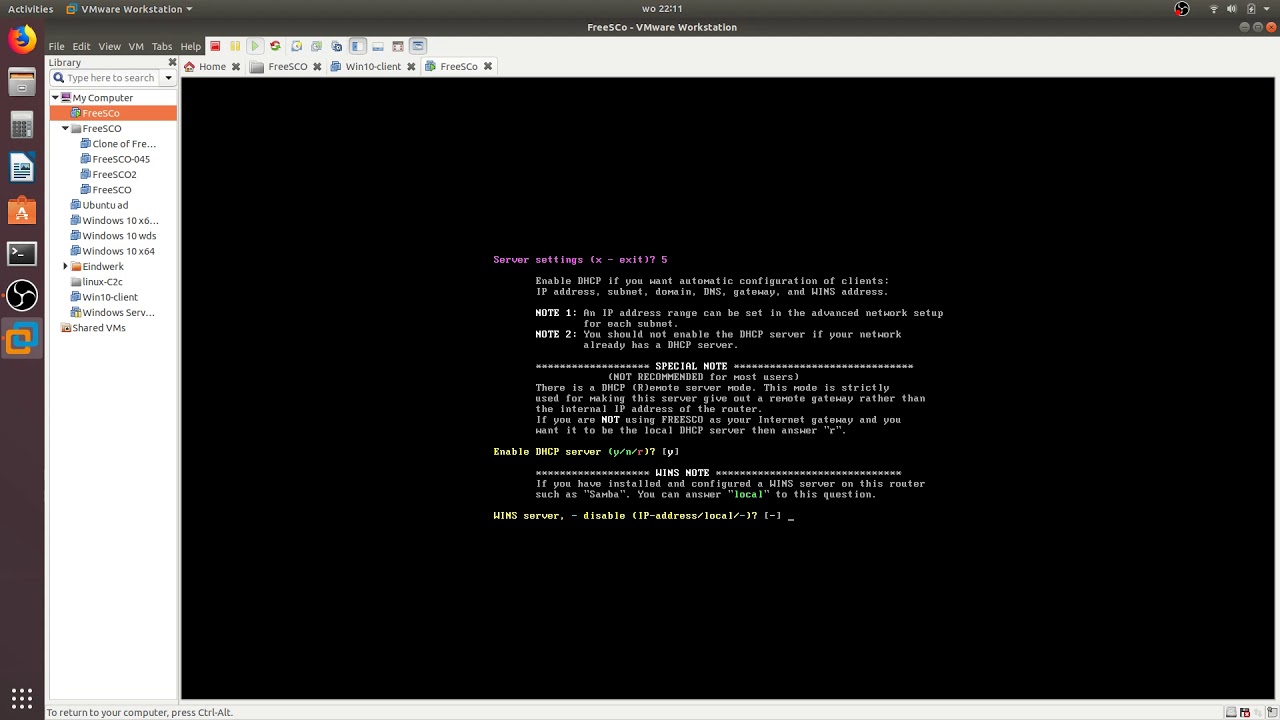Click the clock in the top bar
1280x720 pixels.
[662, 9]
